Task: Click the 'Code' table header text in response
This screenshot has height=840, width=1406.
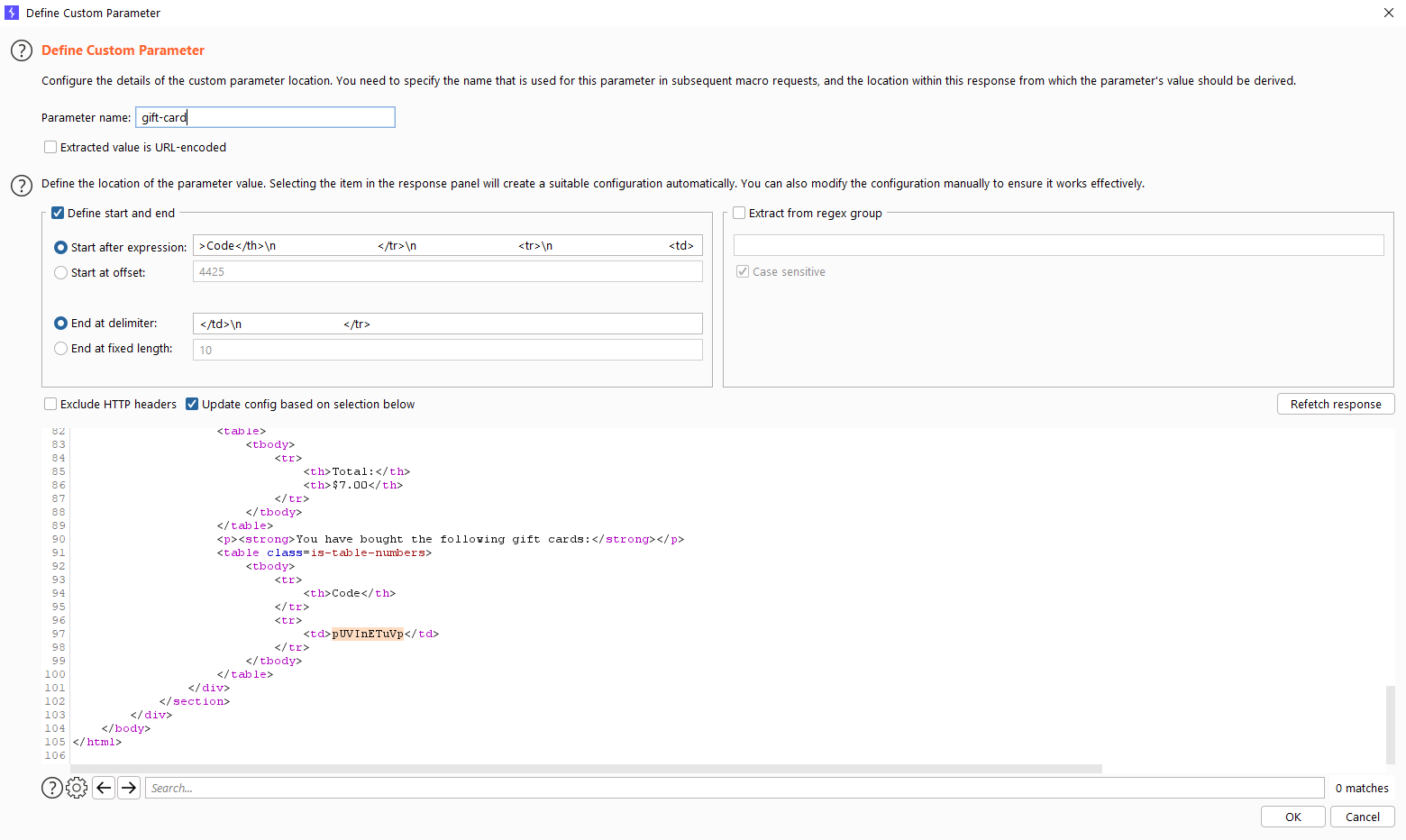Action: [346, 593]
